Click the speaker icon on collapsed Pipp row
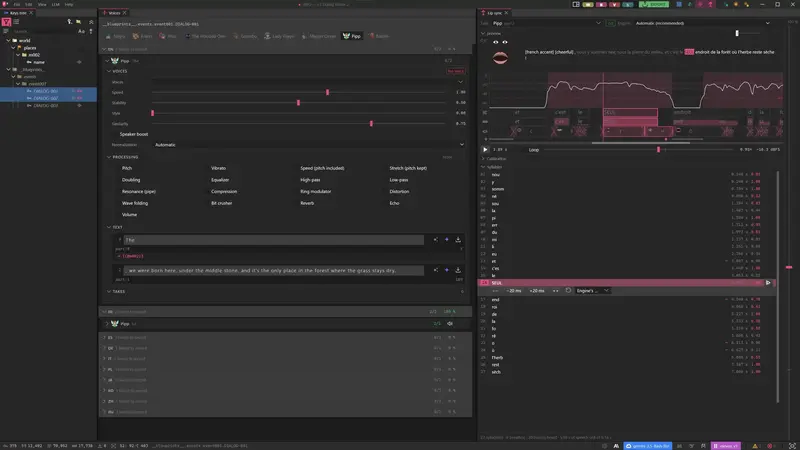 point(450,323)
